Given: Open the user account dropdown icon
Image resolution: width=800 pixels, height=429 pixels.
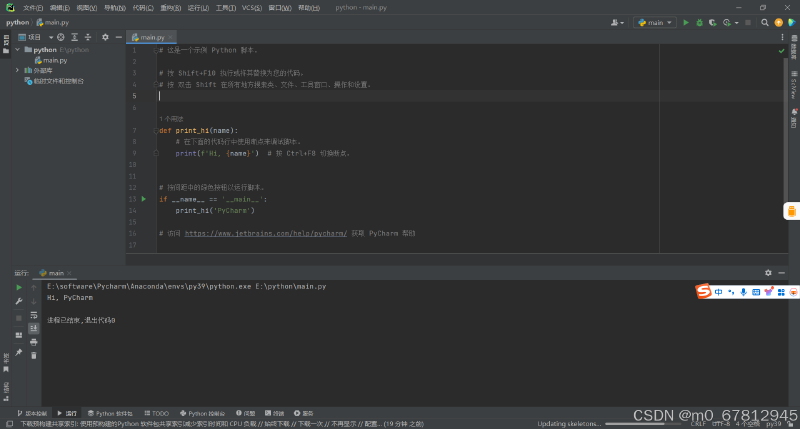Looking at the screenshot, I should click(617, 22).
